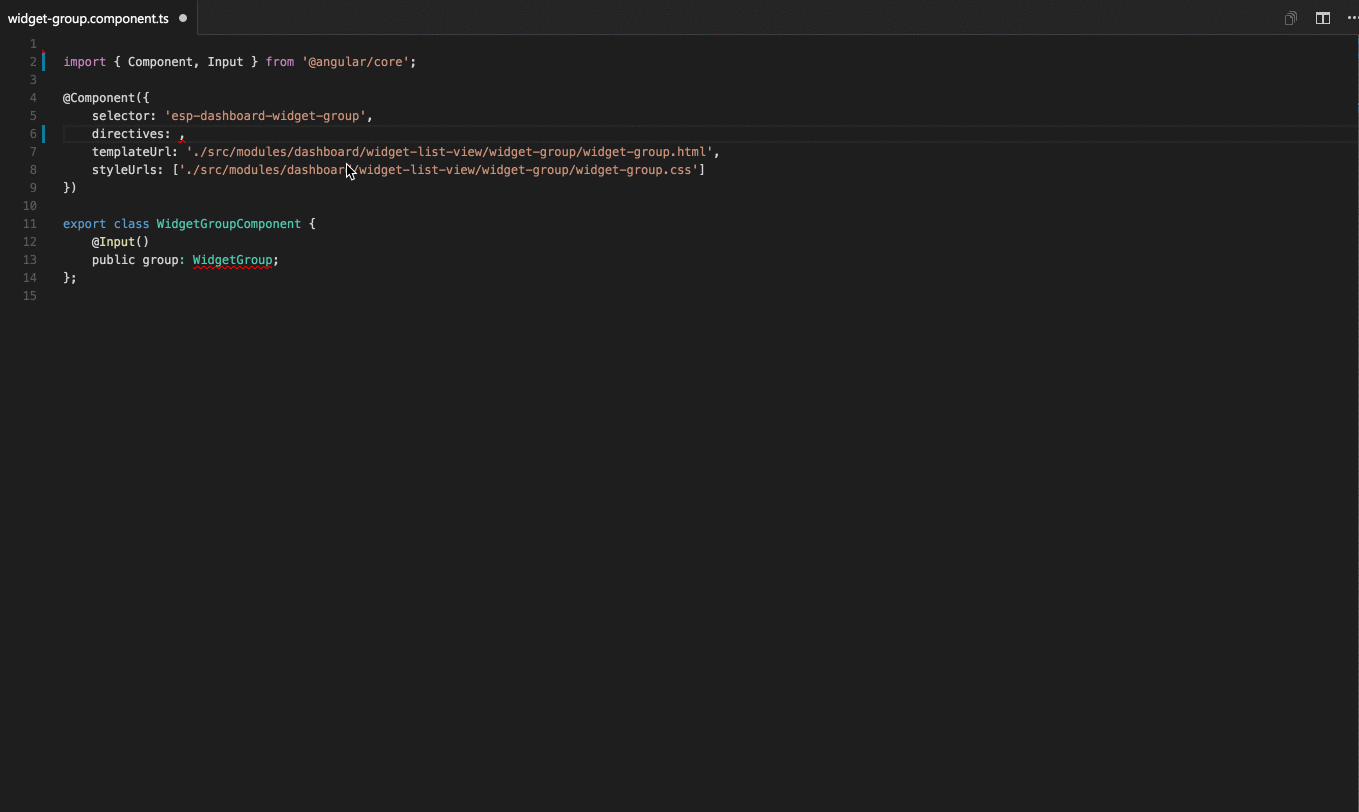This screenshot has width=1359, height=812.
Task: Click the export keyword on line 11
Action: 83,223
